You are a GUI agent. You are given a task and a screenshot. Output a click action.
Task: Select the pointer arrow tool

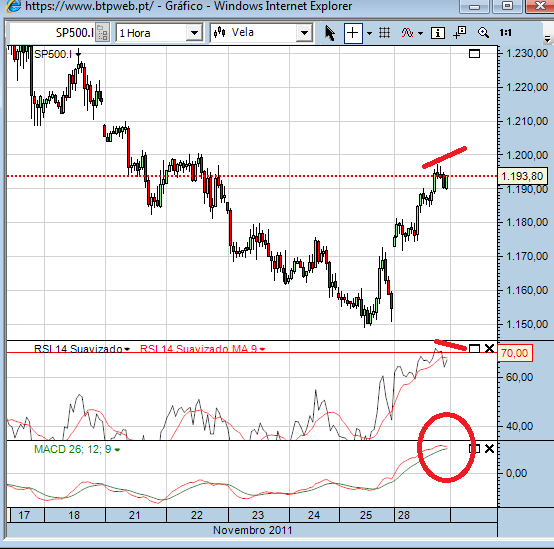(330, 33)
